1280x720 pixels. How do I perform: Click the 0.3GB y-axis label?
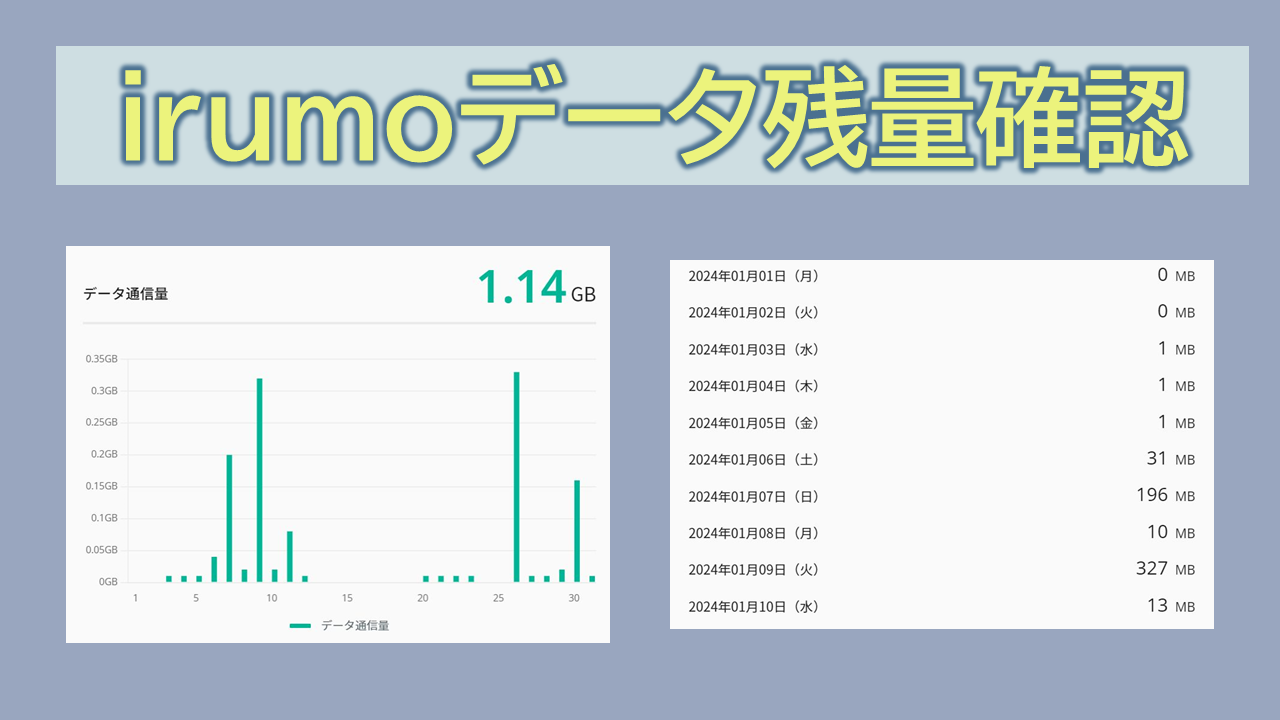pos(104,390)
